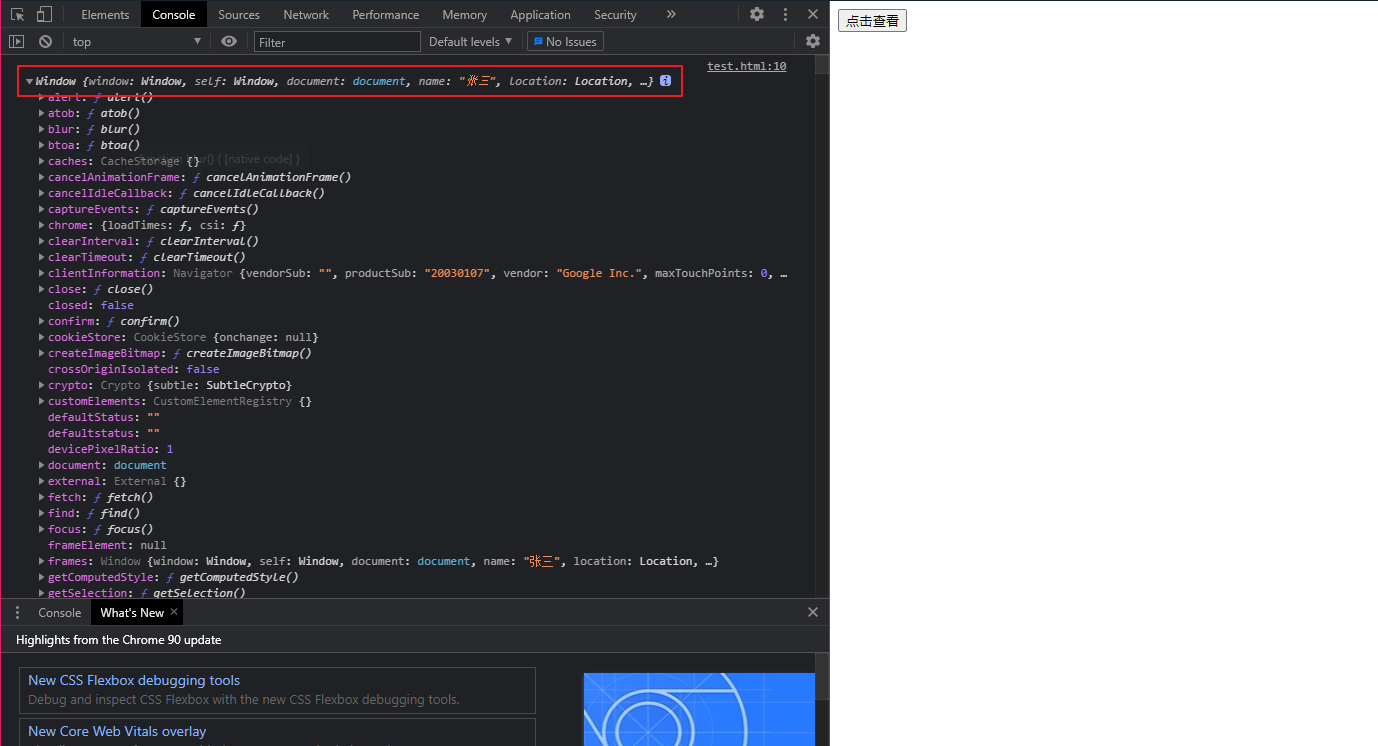Open the Application tab
Image resolution: width=1378 pixels, height=746 pixels.
(x=540, y=14)
